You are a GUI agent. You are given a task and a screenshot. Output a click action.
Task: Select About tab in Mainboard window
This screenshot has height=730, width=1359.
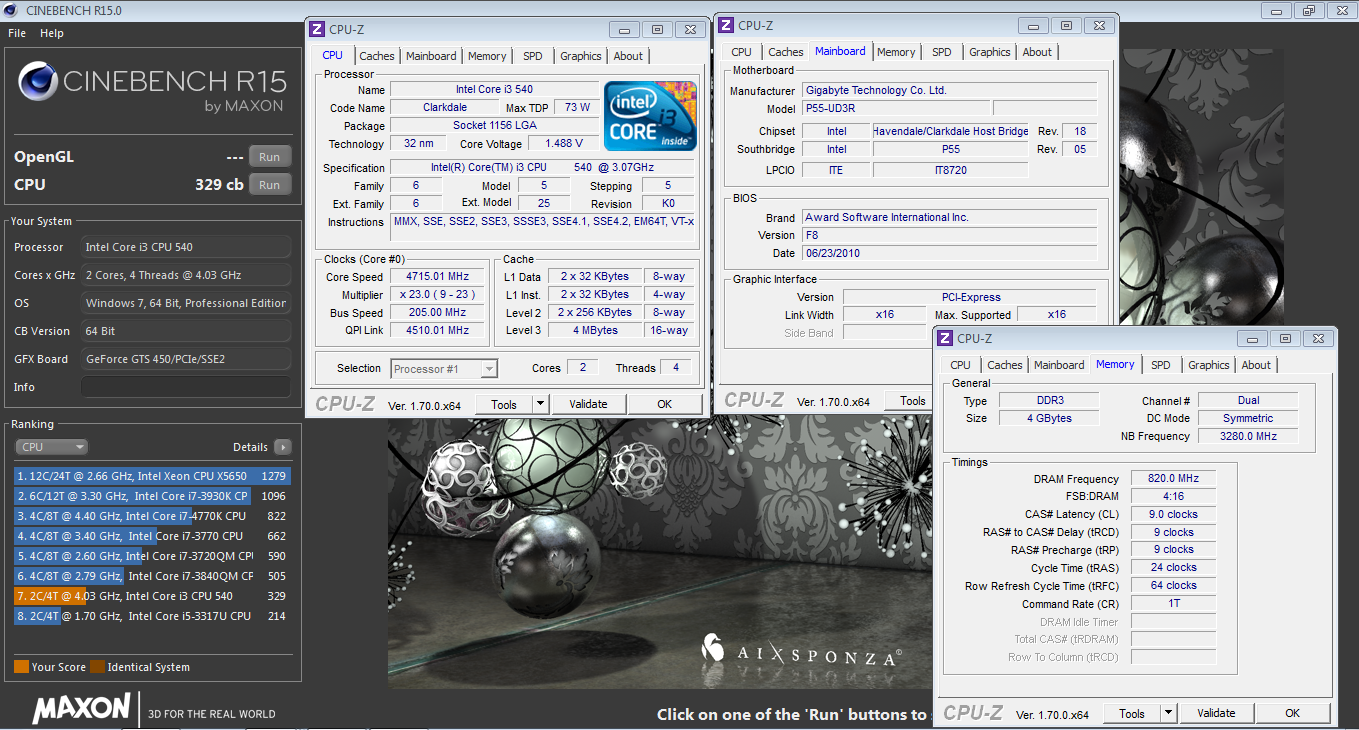point(1037,52)
